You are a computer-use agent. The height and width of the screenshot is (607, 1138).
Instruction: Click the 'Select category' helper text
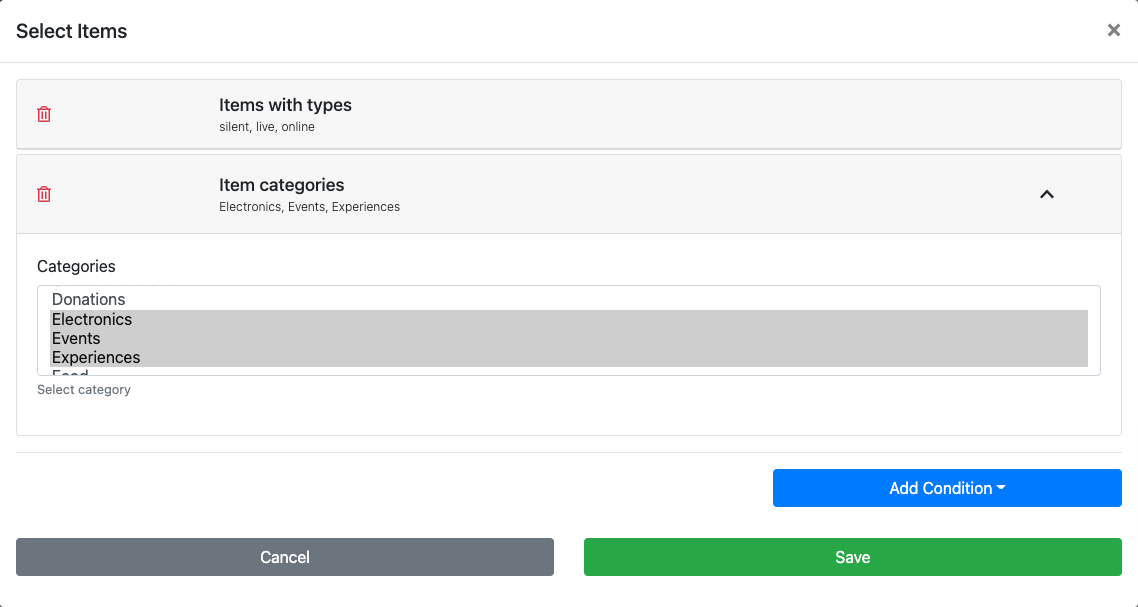click(x=84, y=390)
